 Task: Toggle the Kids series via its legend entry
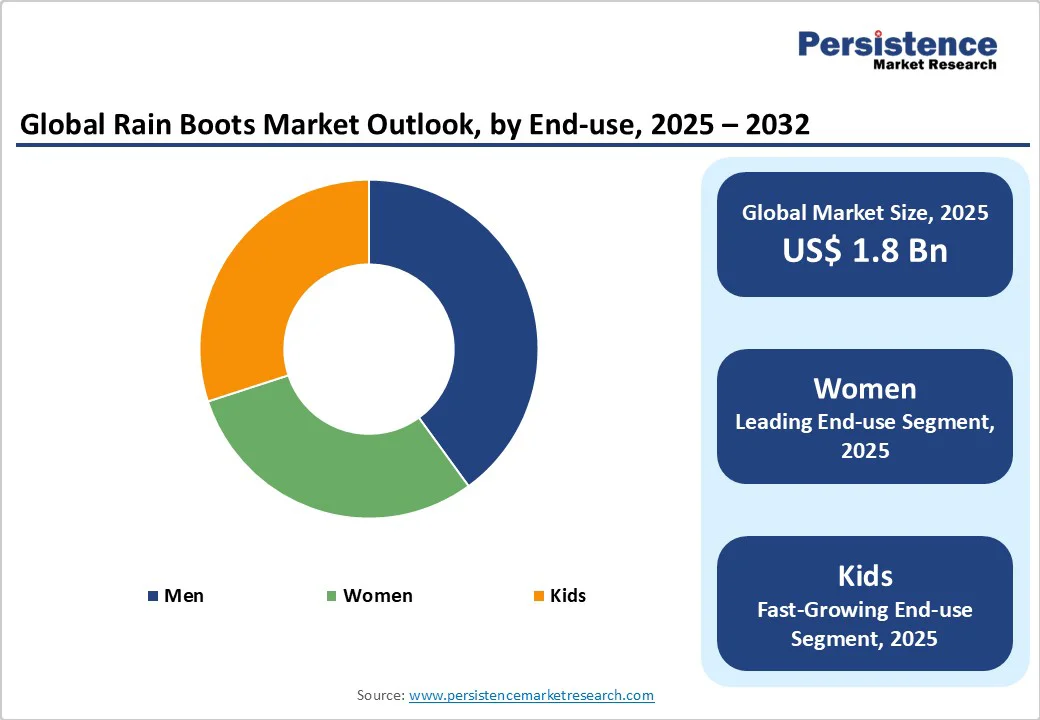tap(566, 595)
